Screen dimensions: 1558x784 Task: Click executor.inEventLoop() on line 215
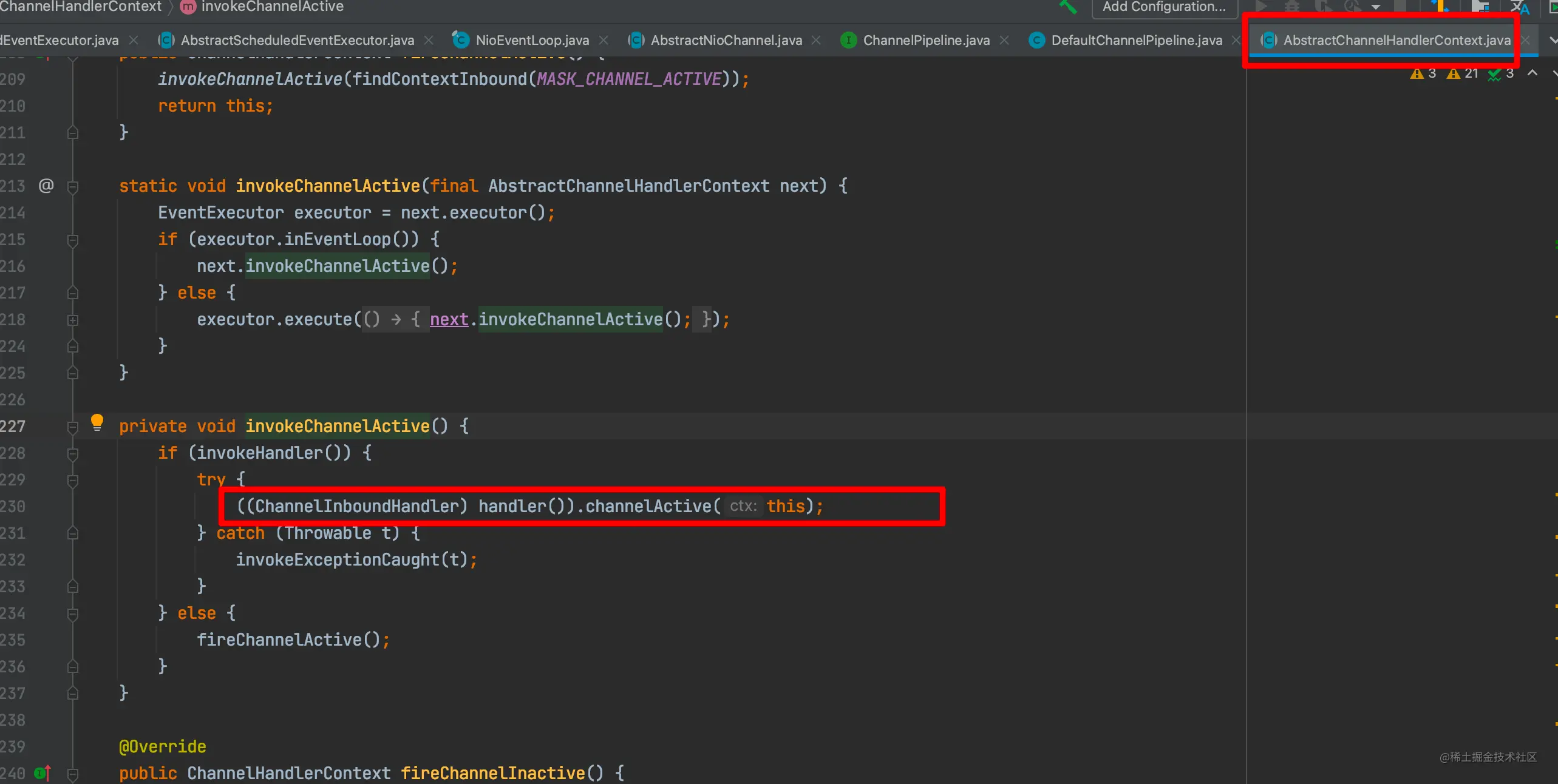[304, 239]
